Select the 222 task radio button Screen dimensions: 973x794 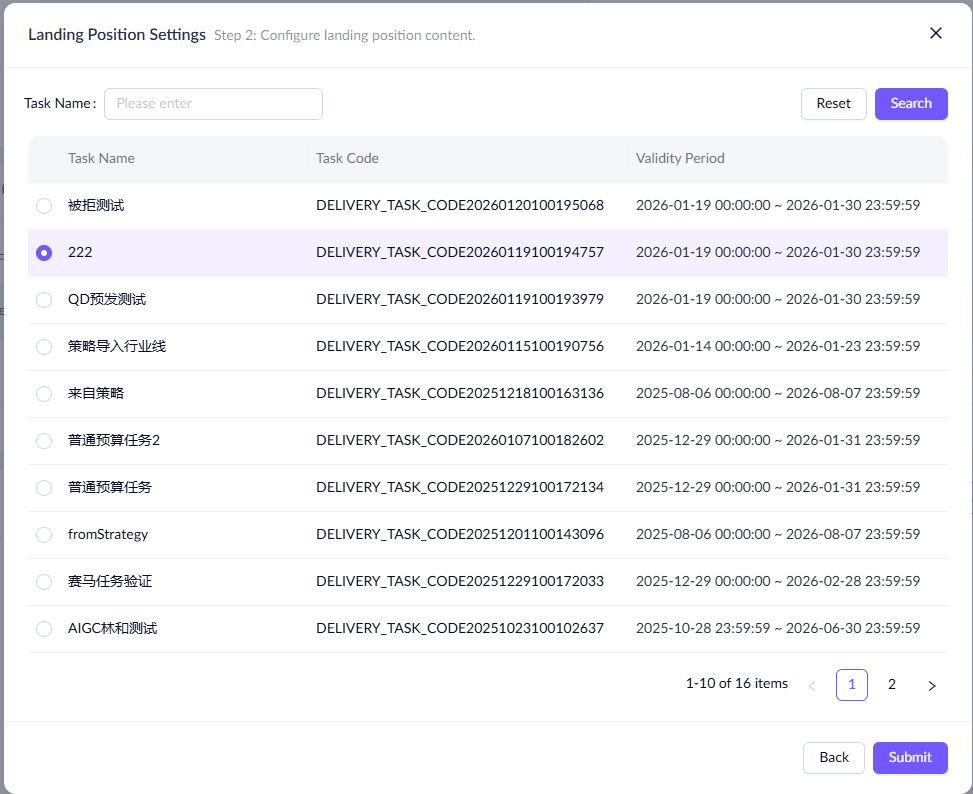pos(44,253)
